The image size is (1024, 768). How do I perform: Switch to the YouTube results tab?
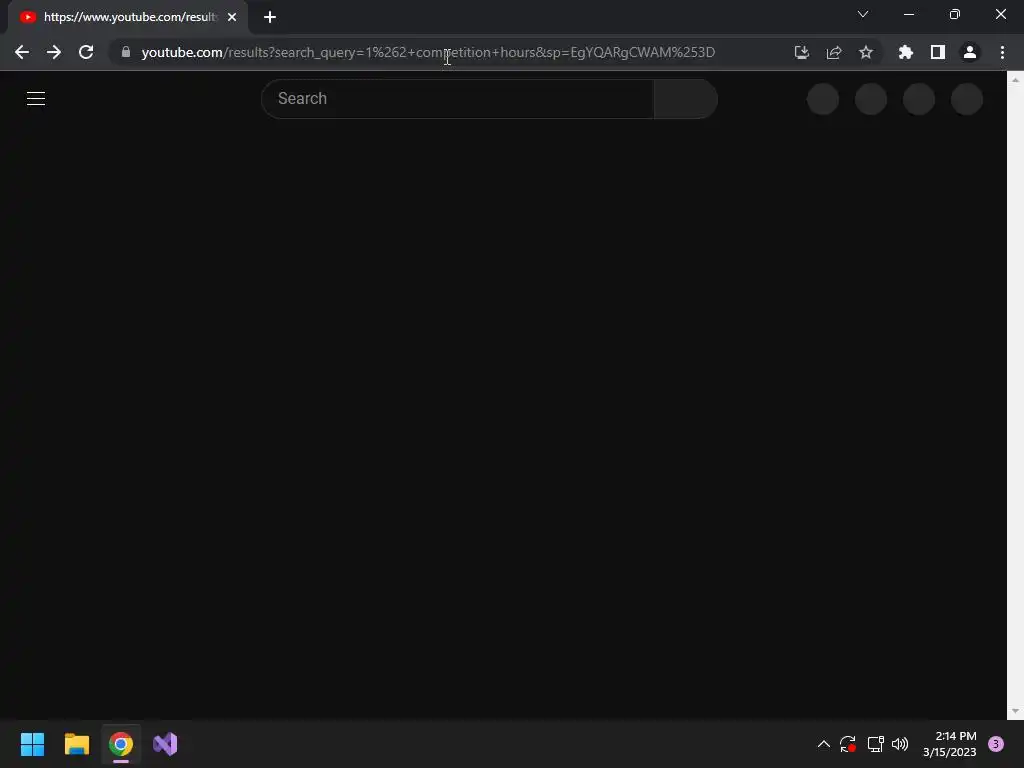(128, 17)
